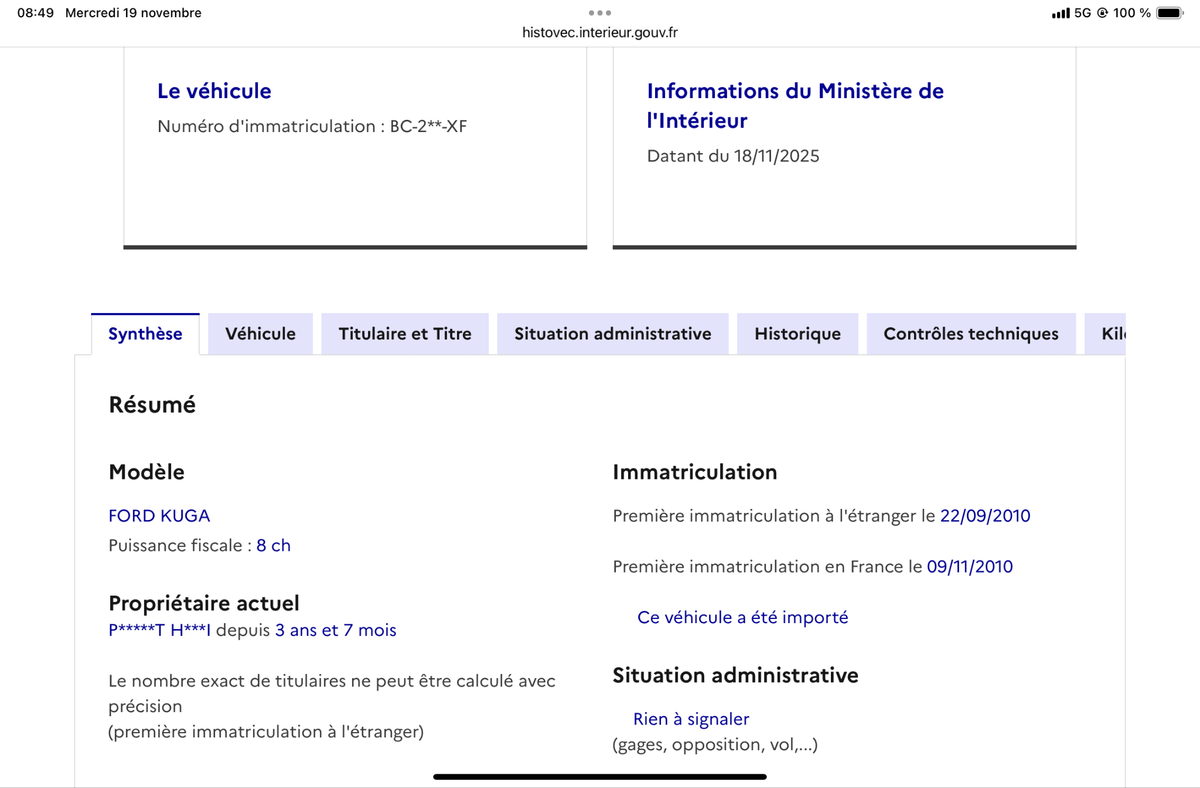Click the '8 ch' fiscal power value
Image resolution: width=1200 pixels, height=788 pixels.
[x=273, y=546]
